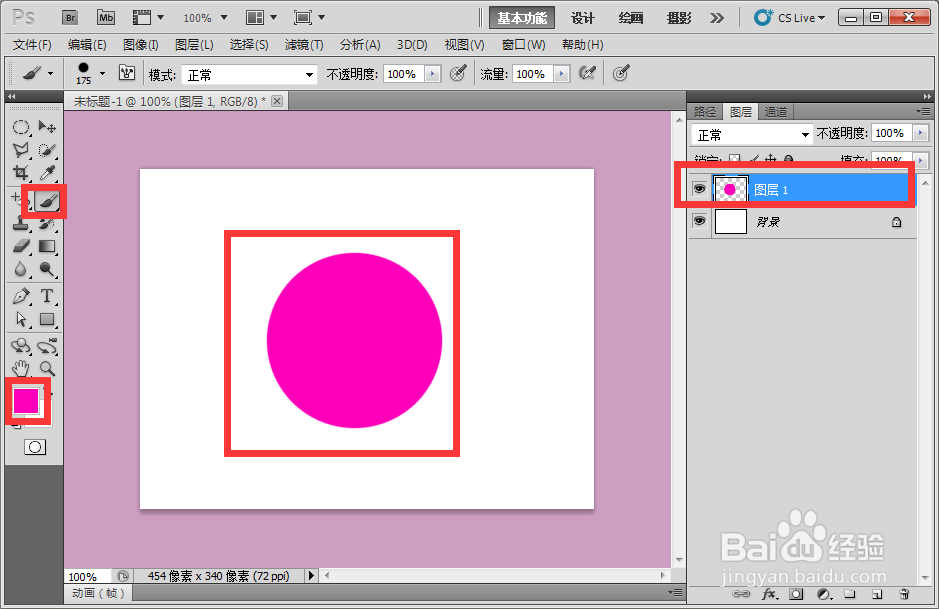Open CS Live menu
The width and height of the screenshot is (939, 609).
click(x=789, y=18)
